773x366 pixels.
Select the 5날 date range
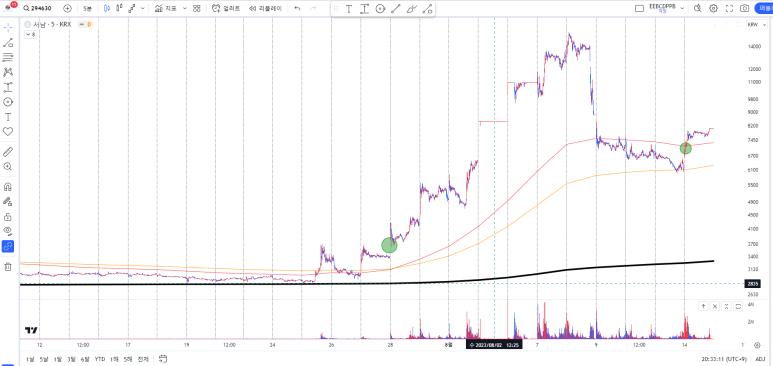pyautogui.click(x=44, y=359)
